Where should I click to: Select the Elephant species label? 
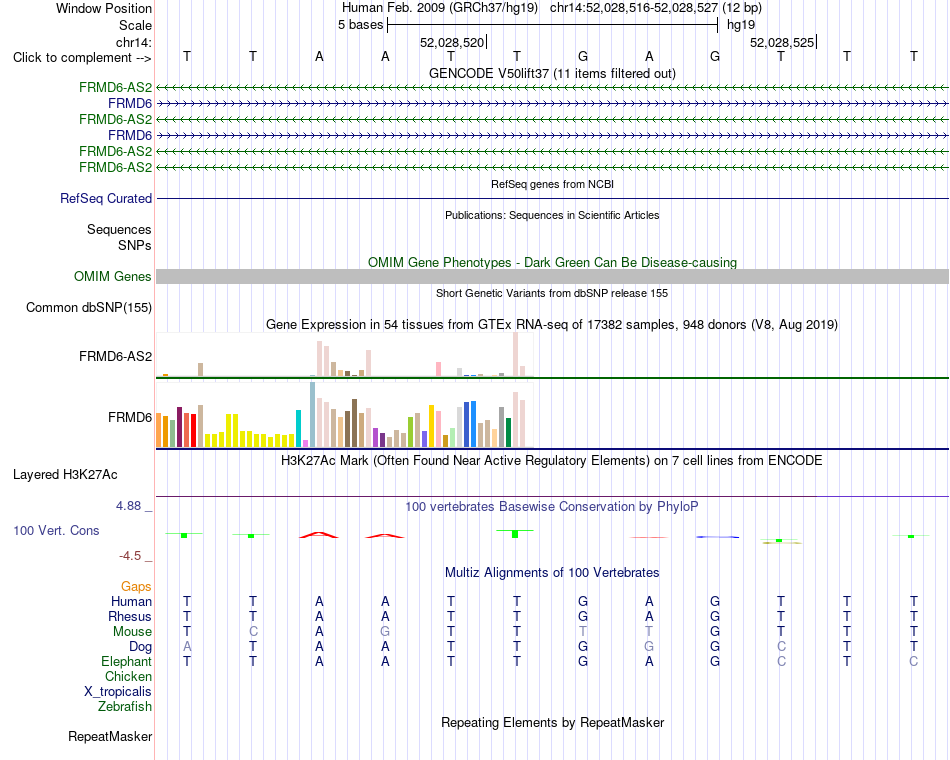126,661
